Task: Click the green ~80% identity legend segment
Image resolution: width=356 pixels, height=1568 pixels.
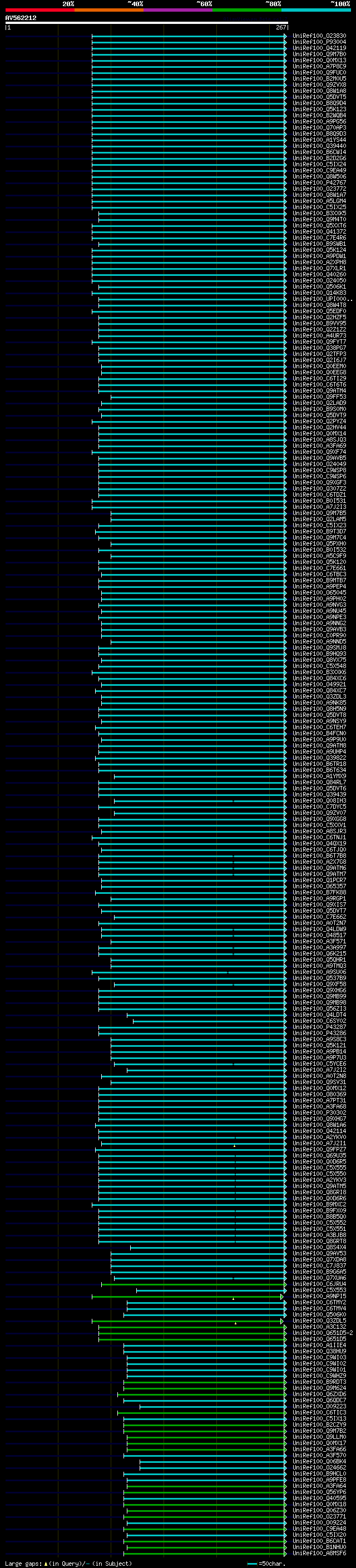Action: click(x=247, y=11)
